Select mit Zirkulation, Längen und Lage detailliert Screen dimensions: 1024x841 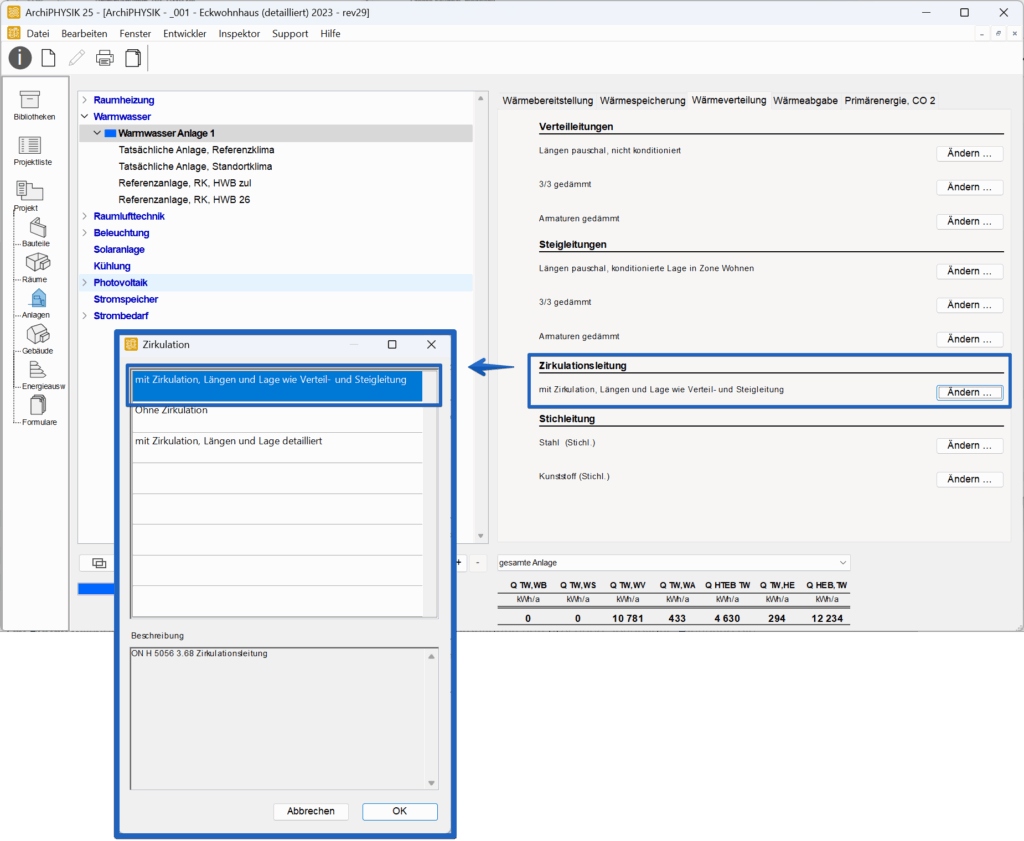click(277, 448)
